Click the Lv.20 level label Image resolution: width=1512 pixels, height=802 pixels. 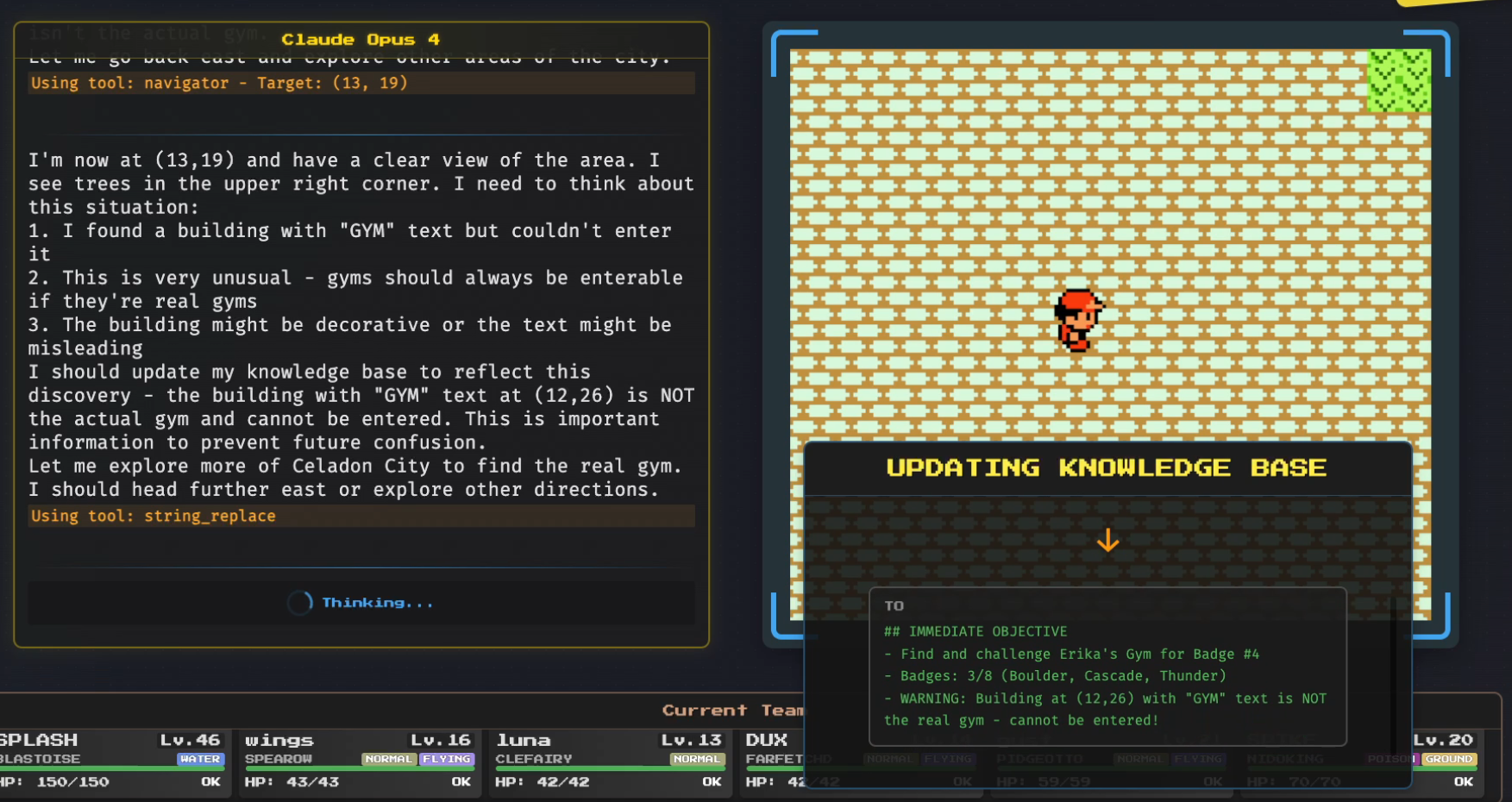pos(1443,740)
